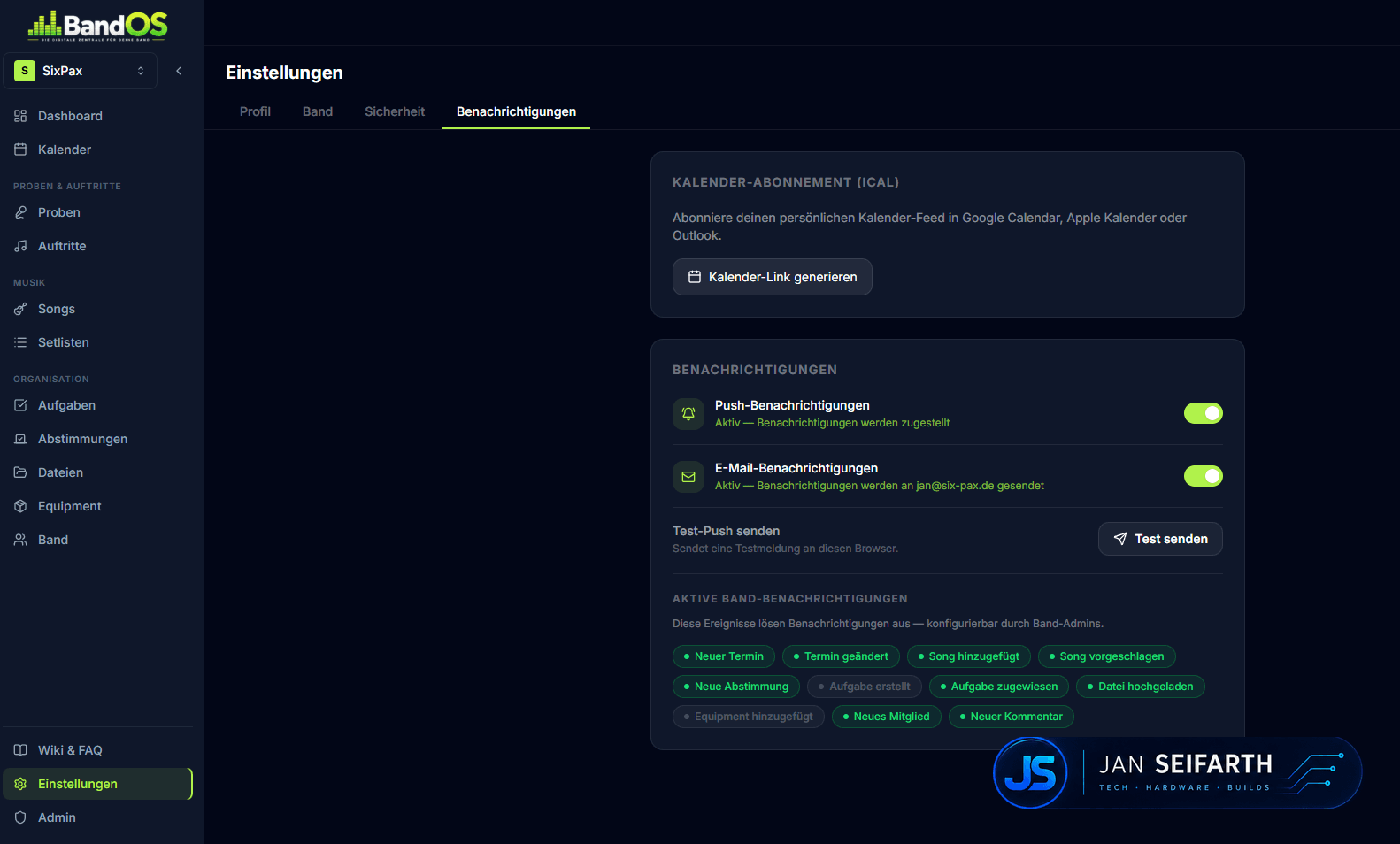
Task: Click the Neuer Termin notification chip
Action: 724,656
